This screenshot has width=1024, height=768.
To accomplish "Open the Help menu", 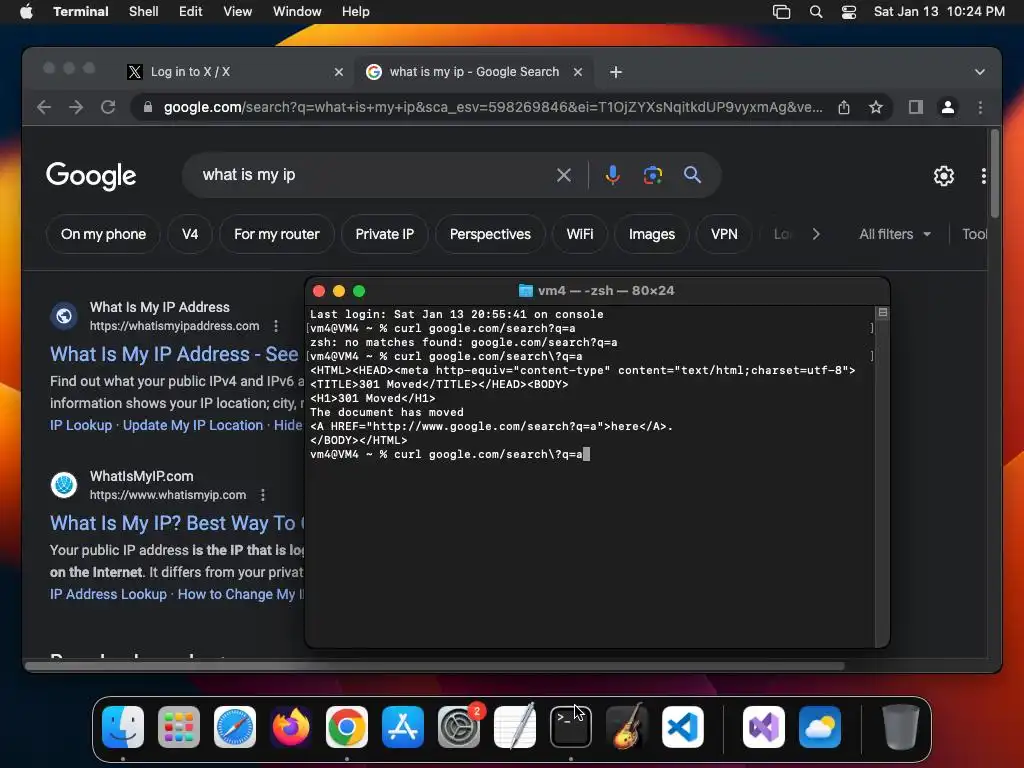I will pyautogui.click(x=356, y=12).
